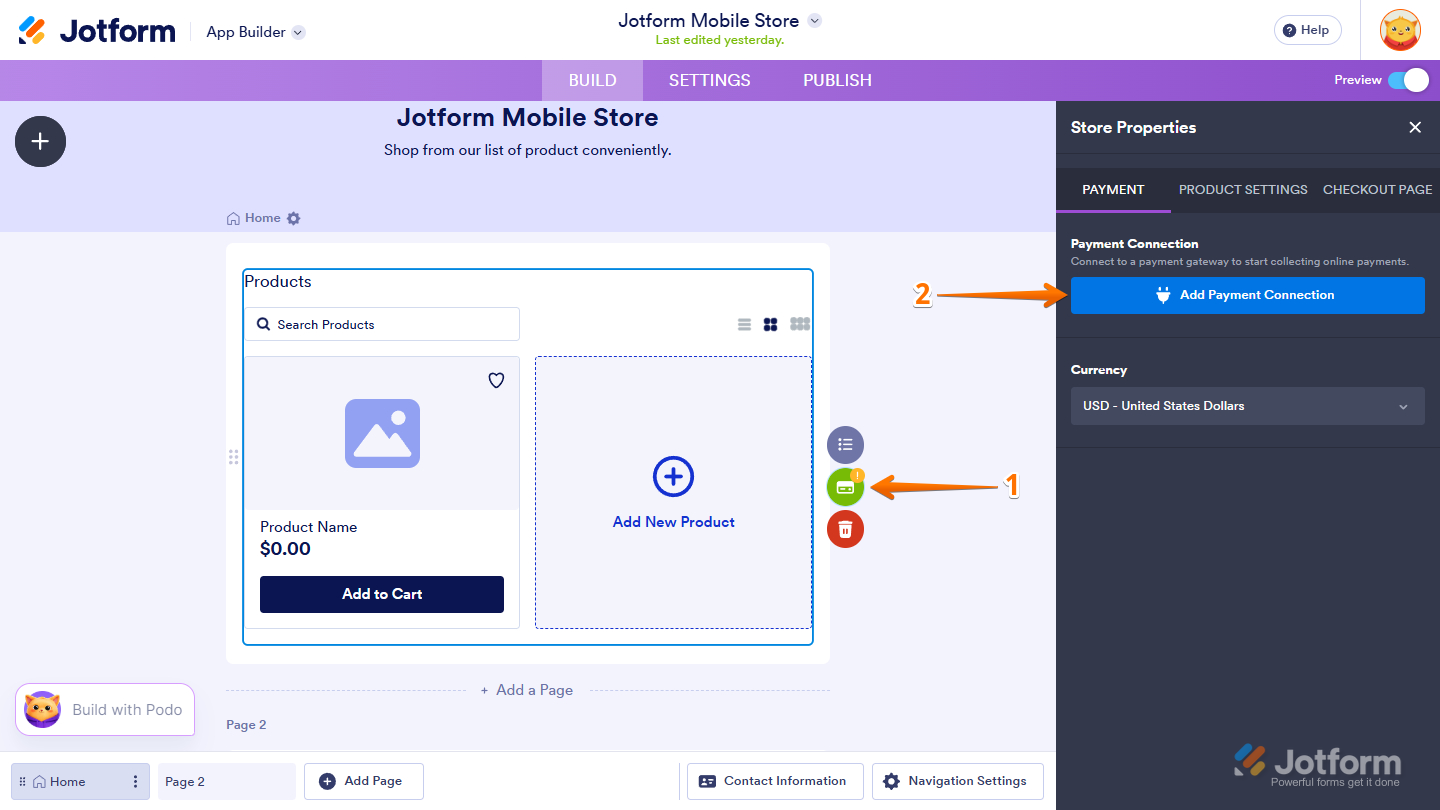Open Navigation Settings
This screenshot has height=810, width=1440.
coord(957,781)
